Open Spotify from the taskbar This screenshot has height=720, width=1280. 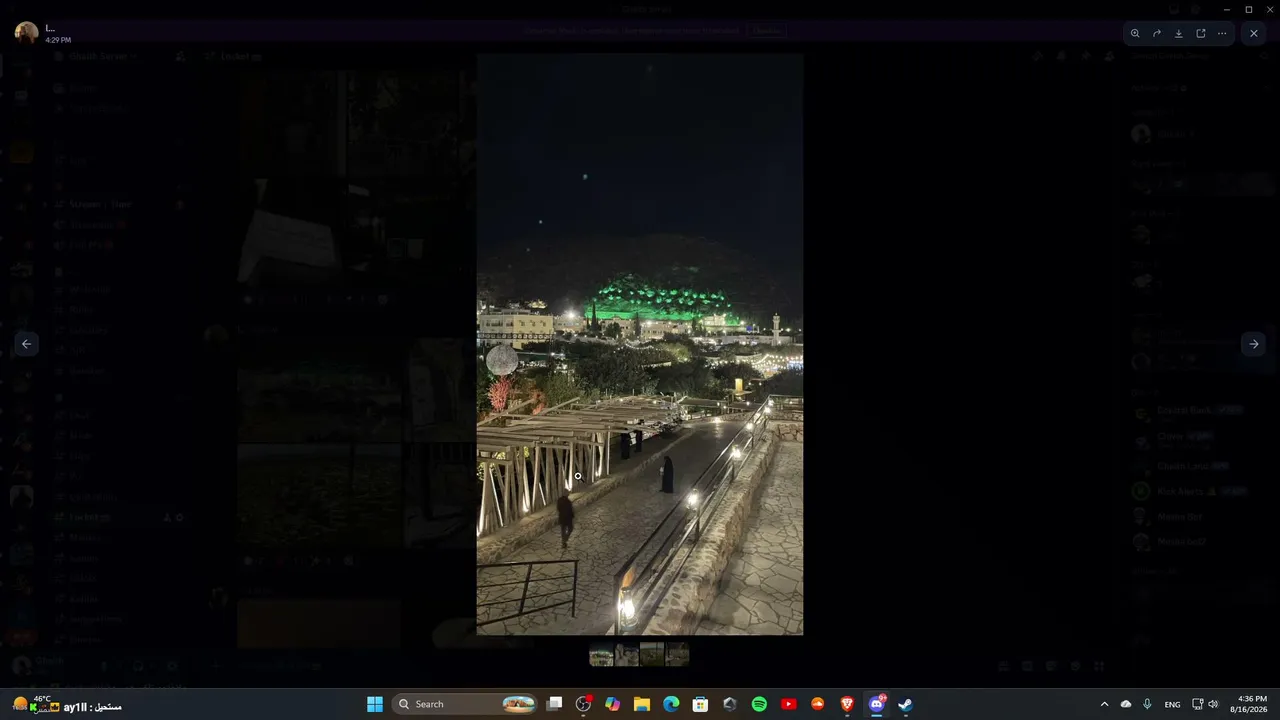(x=759, y=704)
